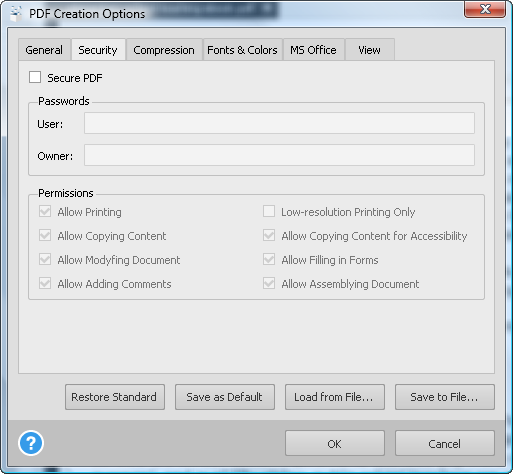Click the User password input field
Screen dimensions: 513x474
tap(279, 123)
